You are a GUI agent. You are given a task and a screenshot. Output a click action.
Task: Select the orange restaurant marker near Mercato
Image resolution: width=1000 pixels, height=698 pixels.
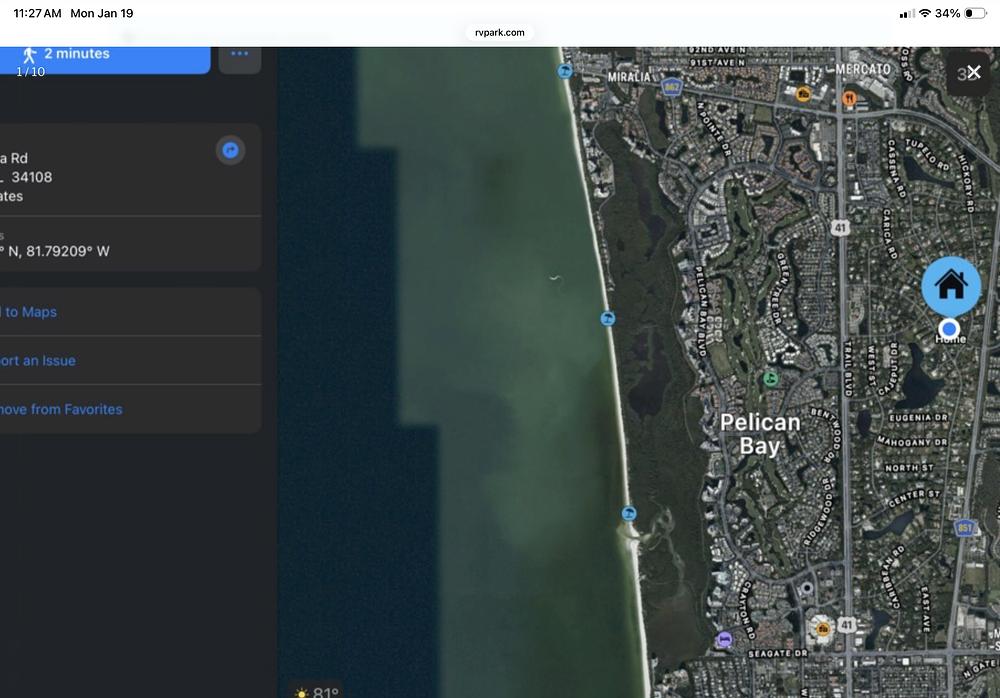pos(849,98)
